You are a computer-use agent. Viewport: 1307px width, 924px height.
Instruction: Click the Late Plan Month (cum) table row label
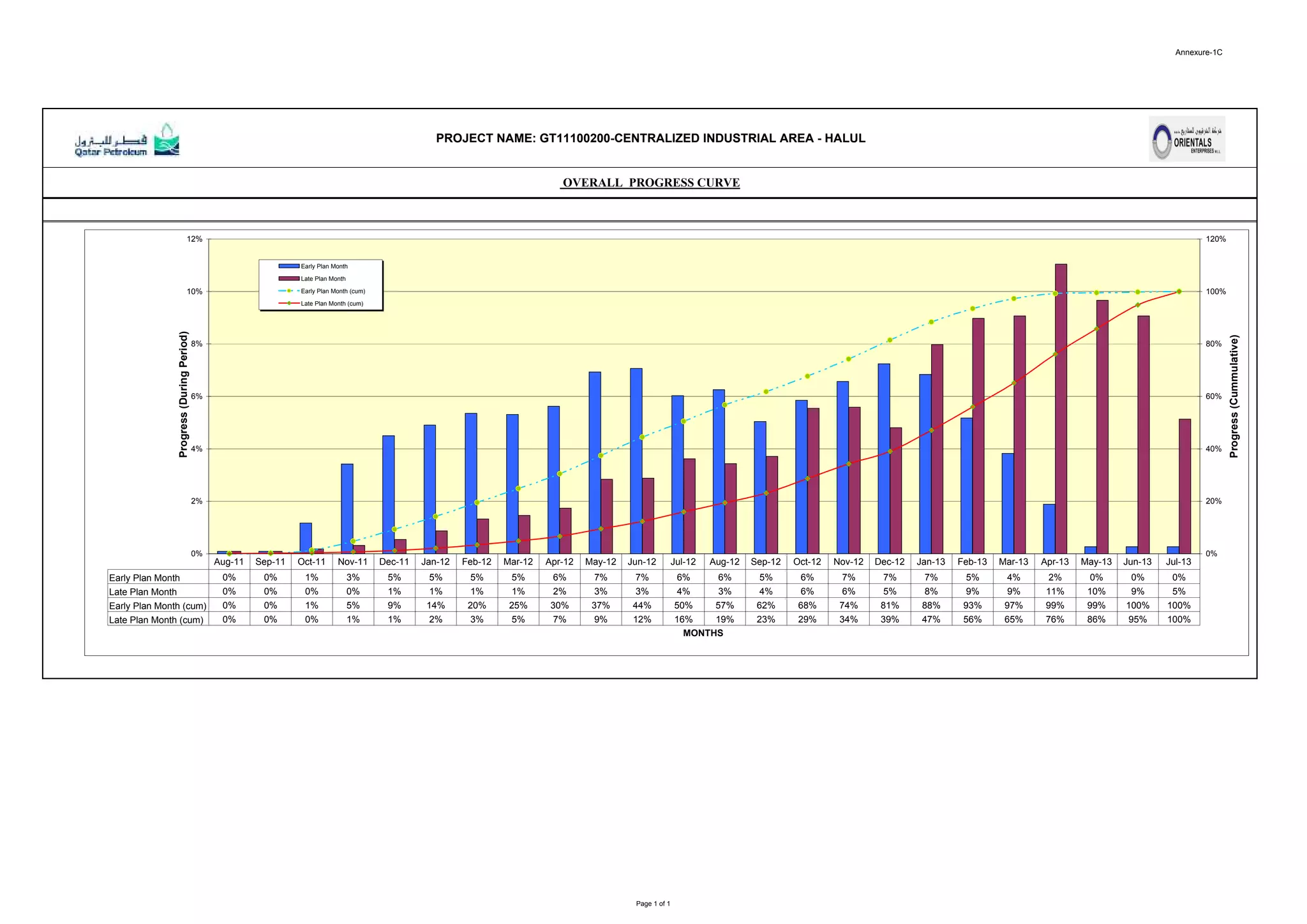tap(156, 620)
